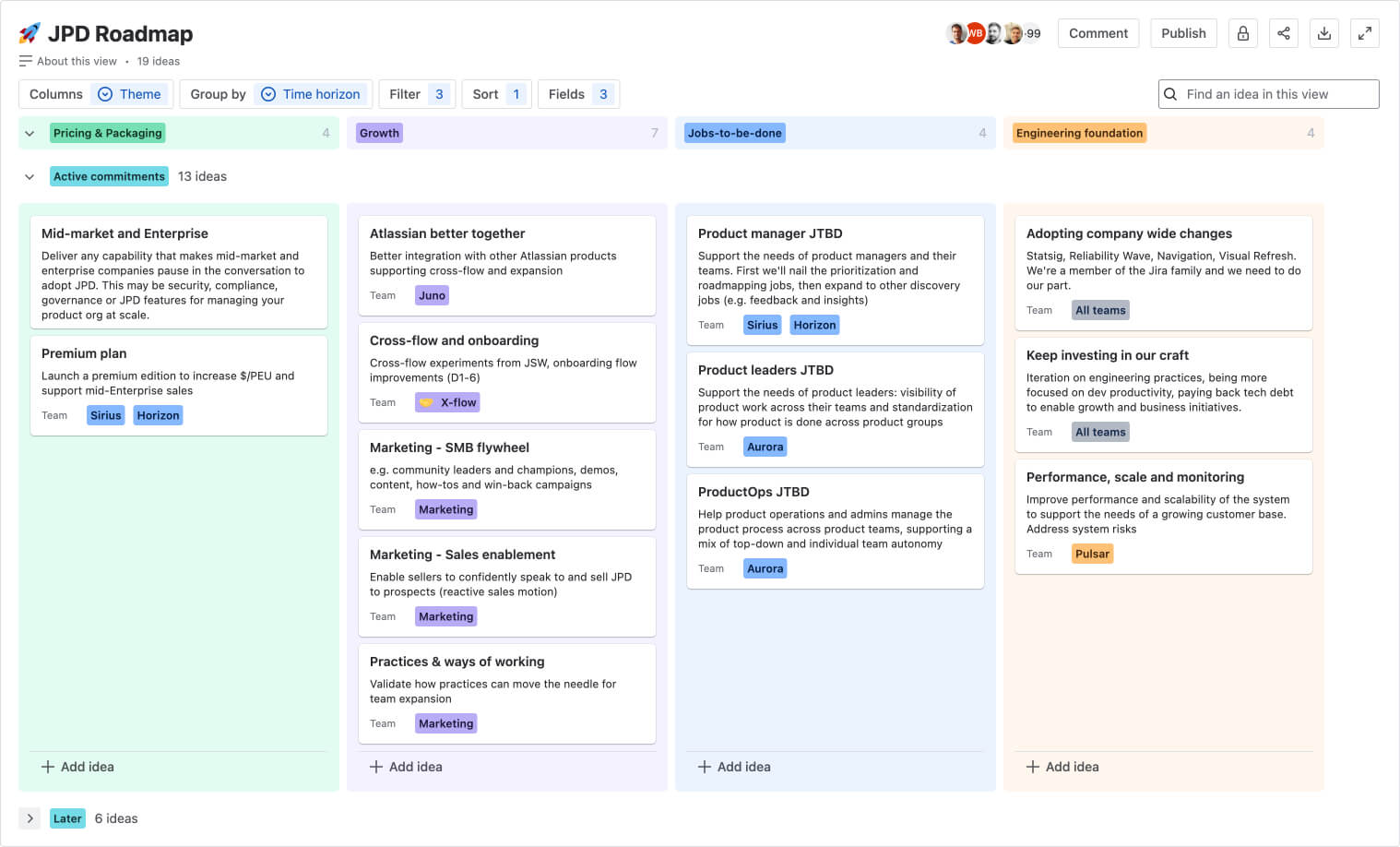Open the Cross-flow and onboarding card
This screenshot has height=847, width=1400.
pyautogui.click(x=507, y=373)
